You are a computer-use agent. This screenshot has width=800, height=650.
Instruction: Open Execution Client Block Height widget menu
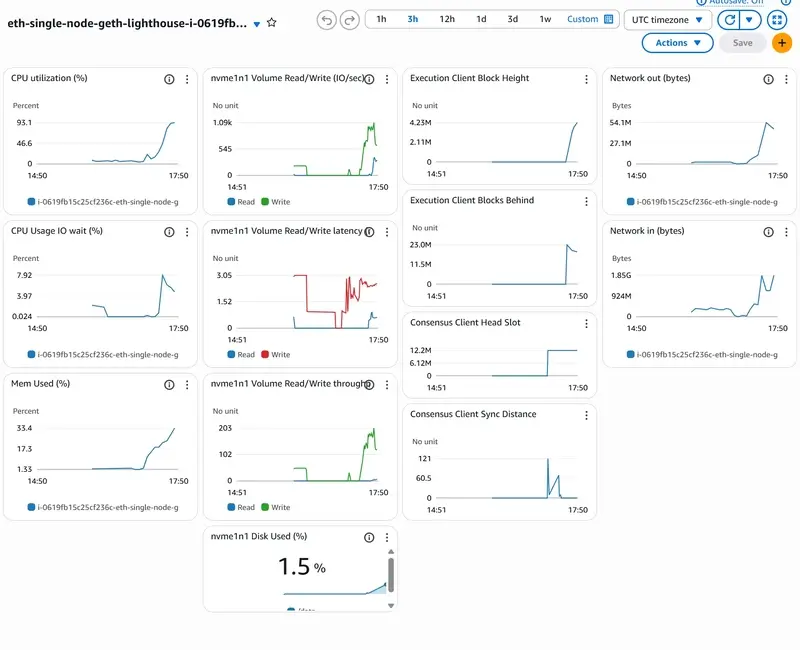click(x=586, y=79)
